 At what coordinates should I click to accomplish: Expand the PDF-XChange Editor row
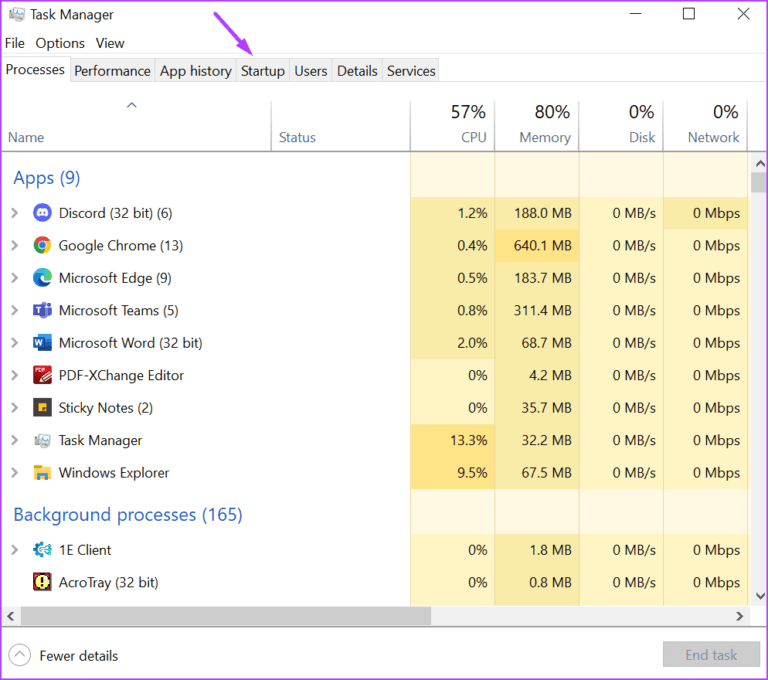click(15, 375)
